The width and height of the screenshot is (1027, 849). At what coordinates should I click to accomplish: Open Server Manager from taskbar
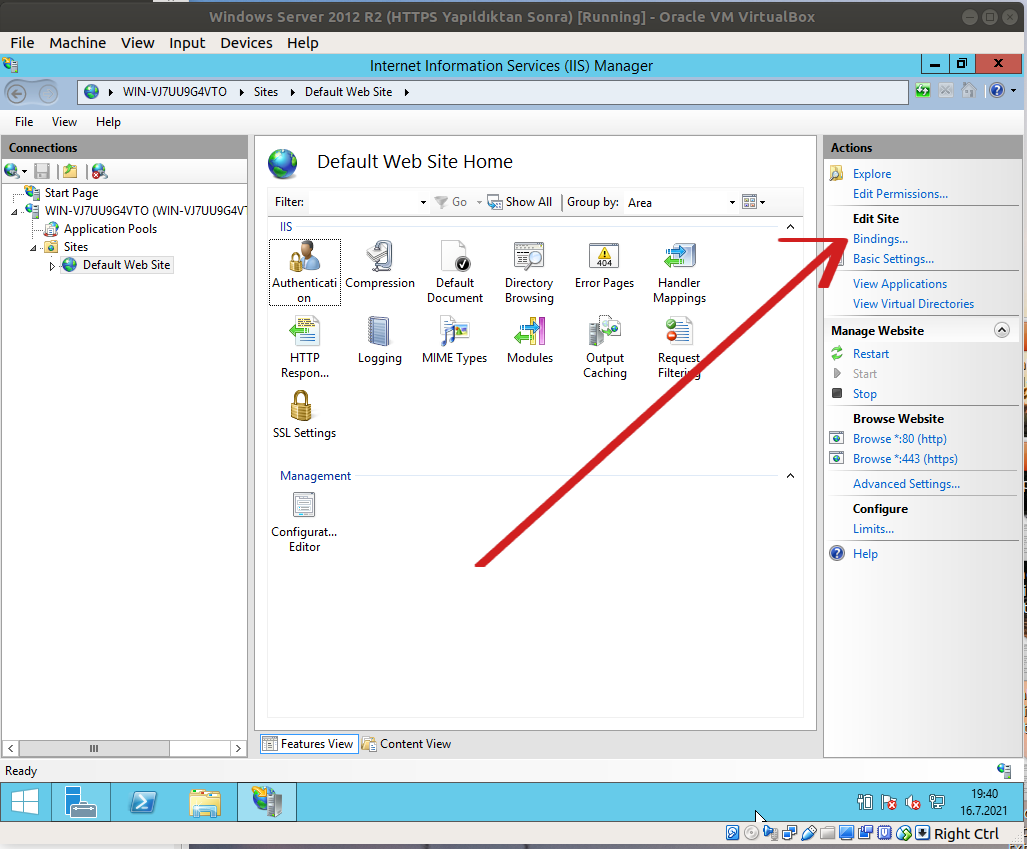(81, 802)
